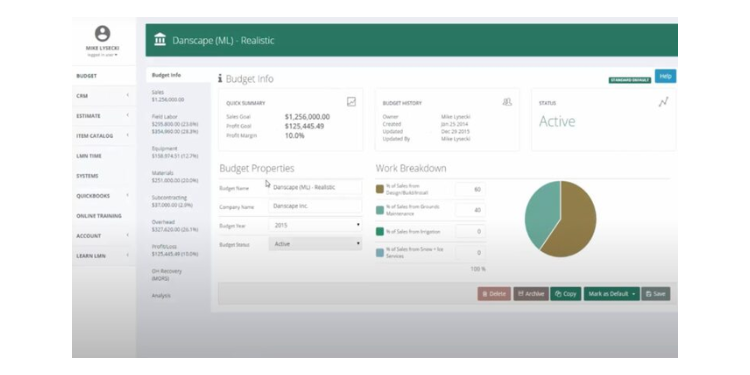The image size is (750, 375).
Task: Click the Snow + Ice Services blue swatch
Action: coord(380,253)
